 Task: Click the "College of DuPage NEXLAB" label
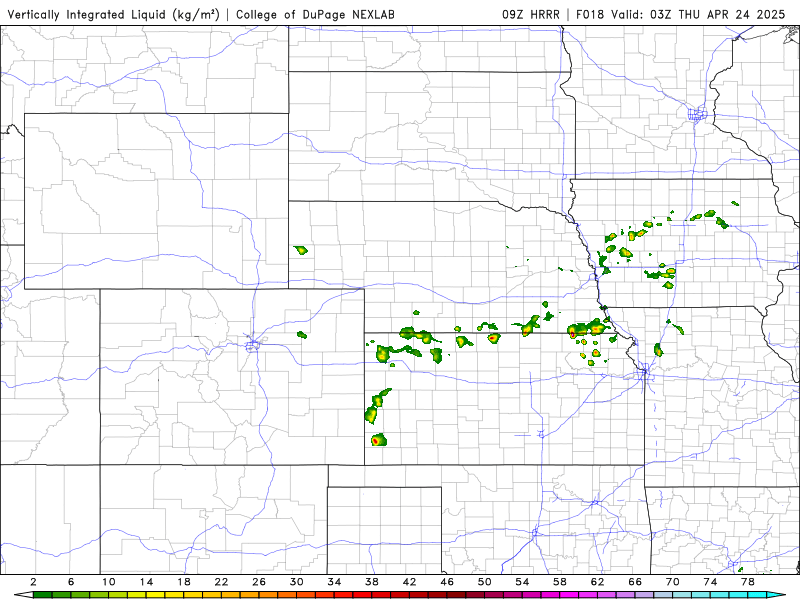pos(315,14)
